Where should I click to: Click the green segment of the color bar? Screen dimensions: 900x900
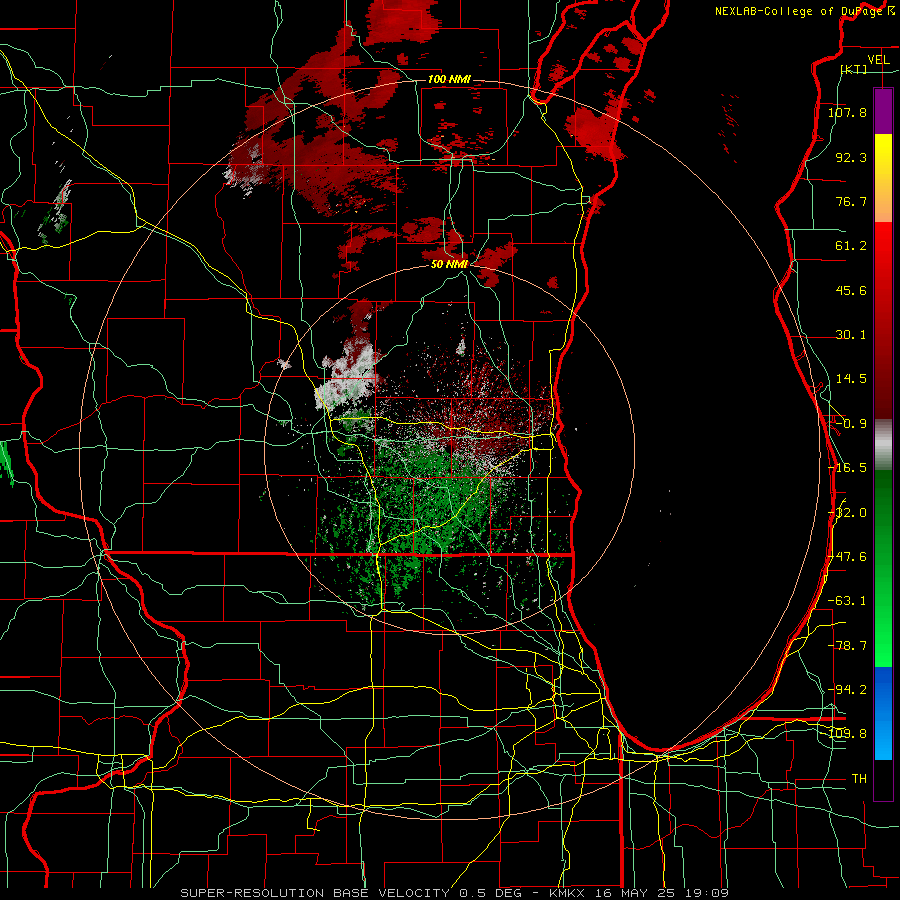click(883, 568)
